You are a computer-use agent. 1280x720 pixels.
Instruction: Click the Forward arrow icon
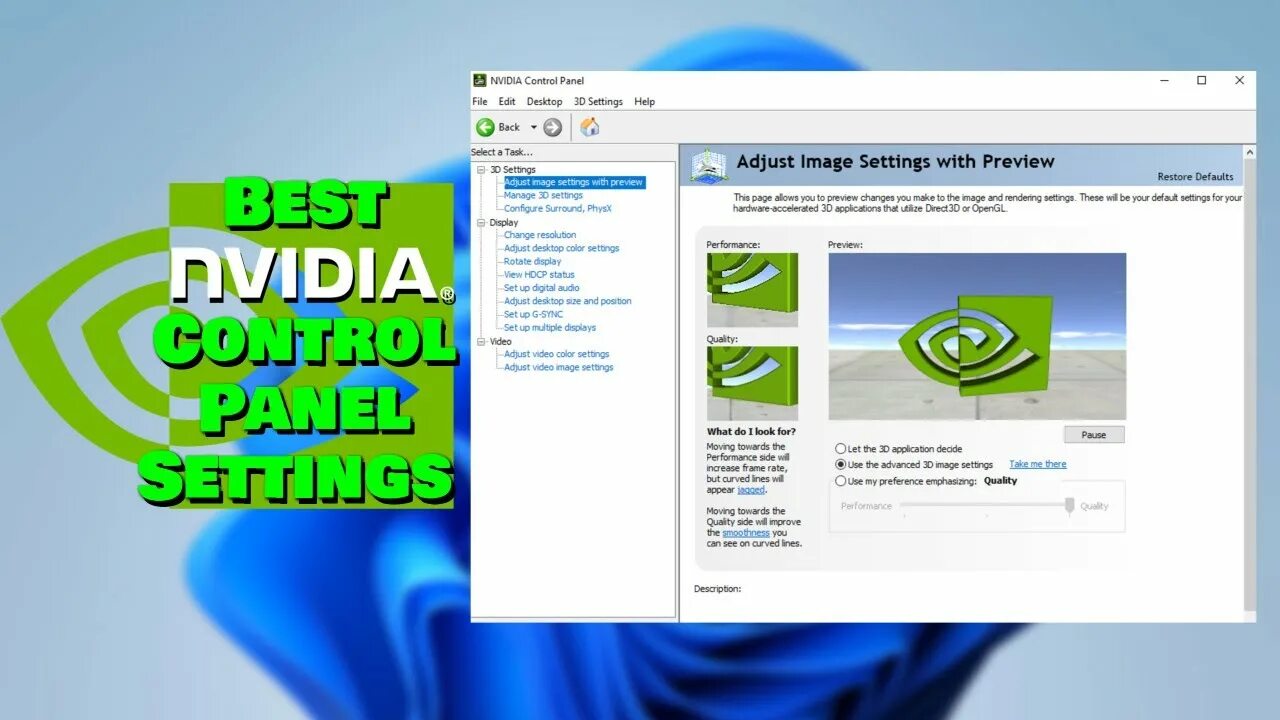coord(552,127)
